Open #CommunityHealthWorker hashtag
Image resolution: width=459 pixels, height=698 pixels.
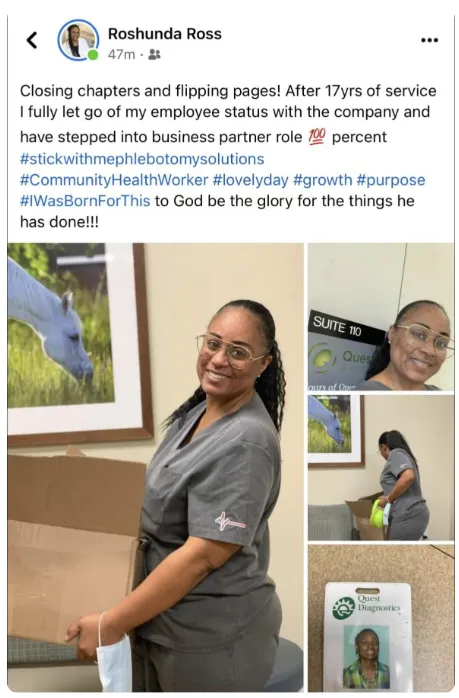114,180
